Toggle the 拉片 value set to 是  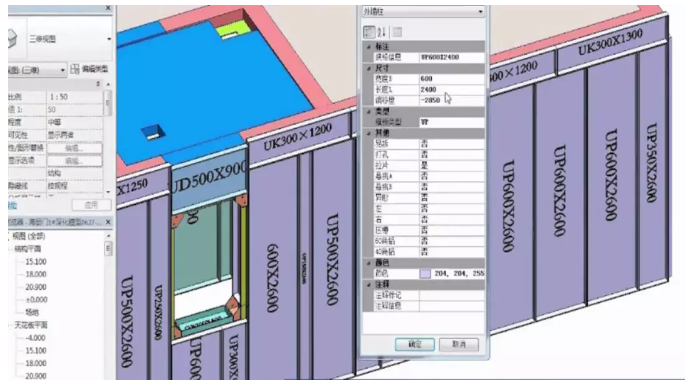point(452,165)
